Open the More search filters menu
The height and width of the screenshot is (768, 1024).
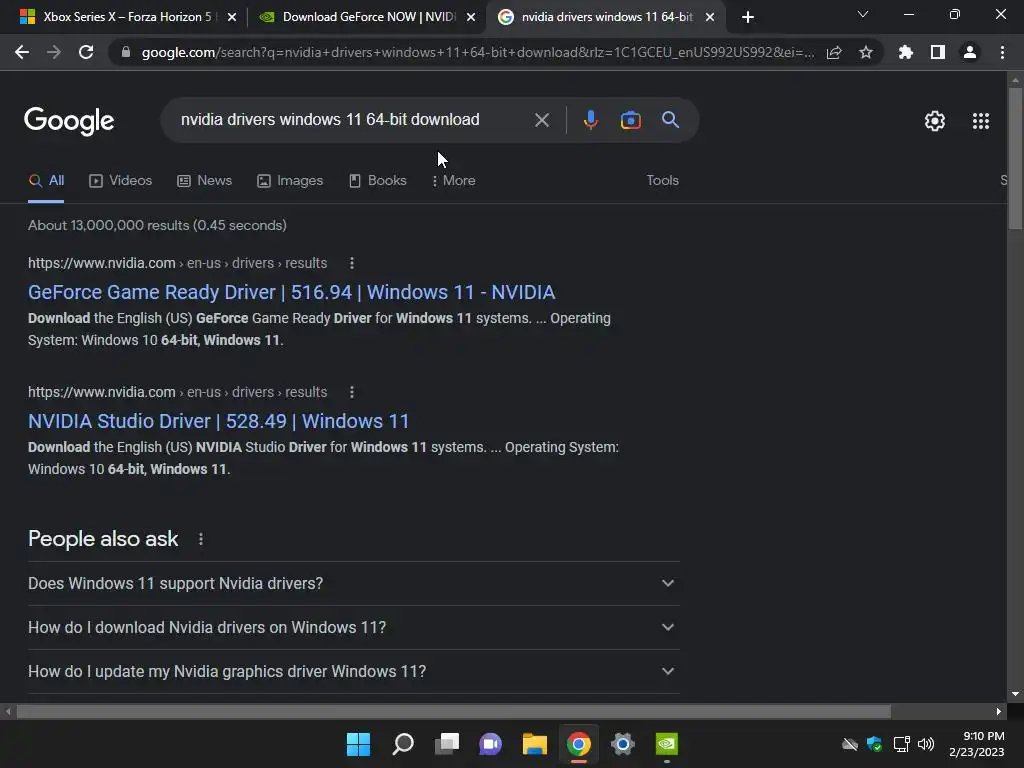[453, 181]
